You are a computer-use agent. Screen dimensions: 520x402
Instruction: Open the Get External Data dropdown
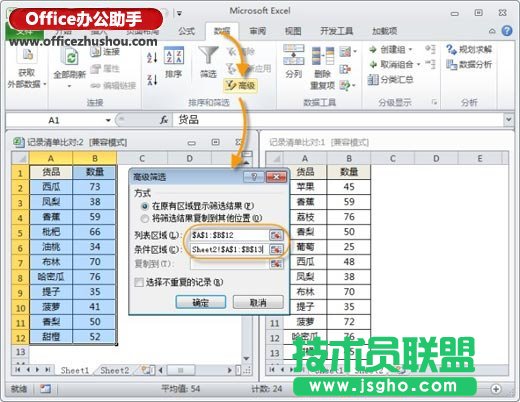click(45, 84)
